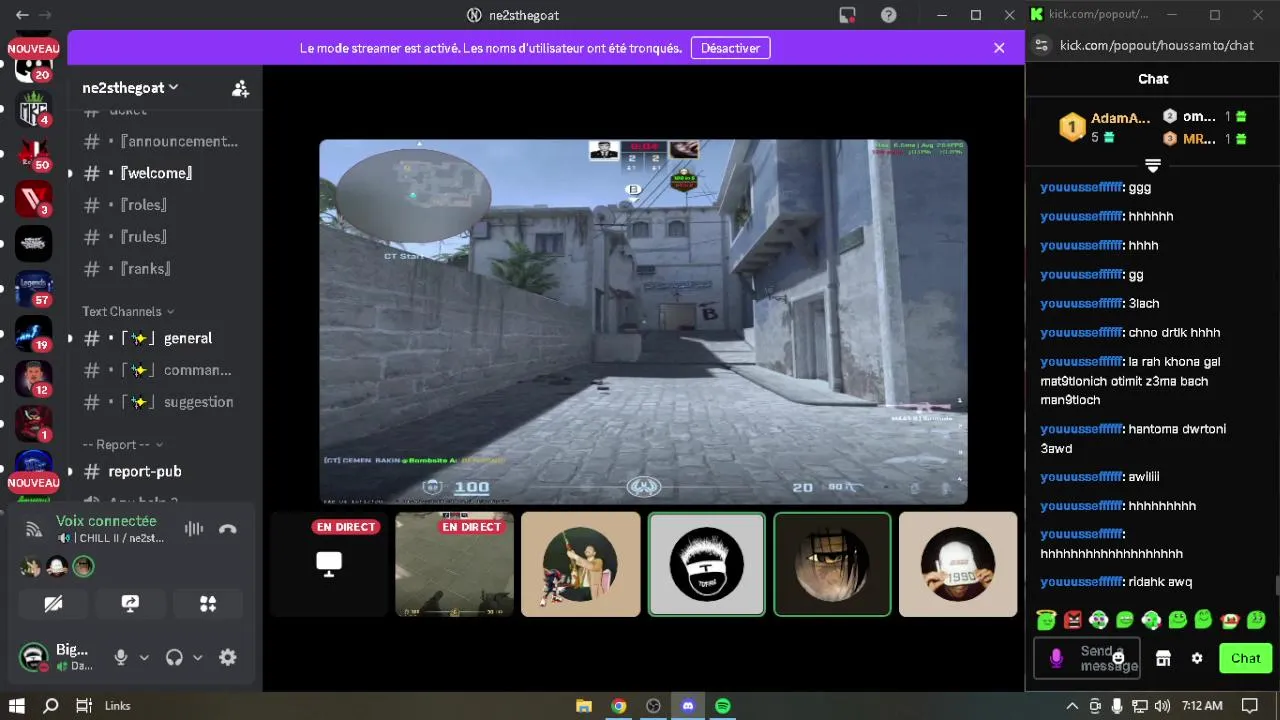Open the welcome channel
1280x720 pixels.
click(x=160, y=173)
